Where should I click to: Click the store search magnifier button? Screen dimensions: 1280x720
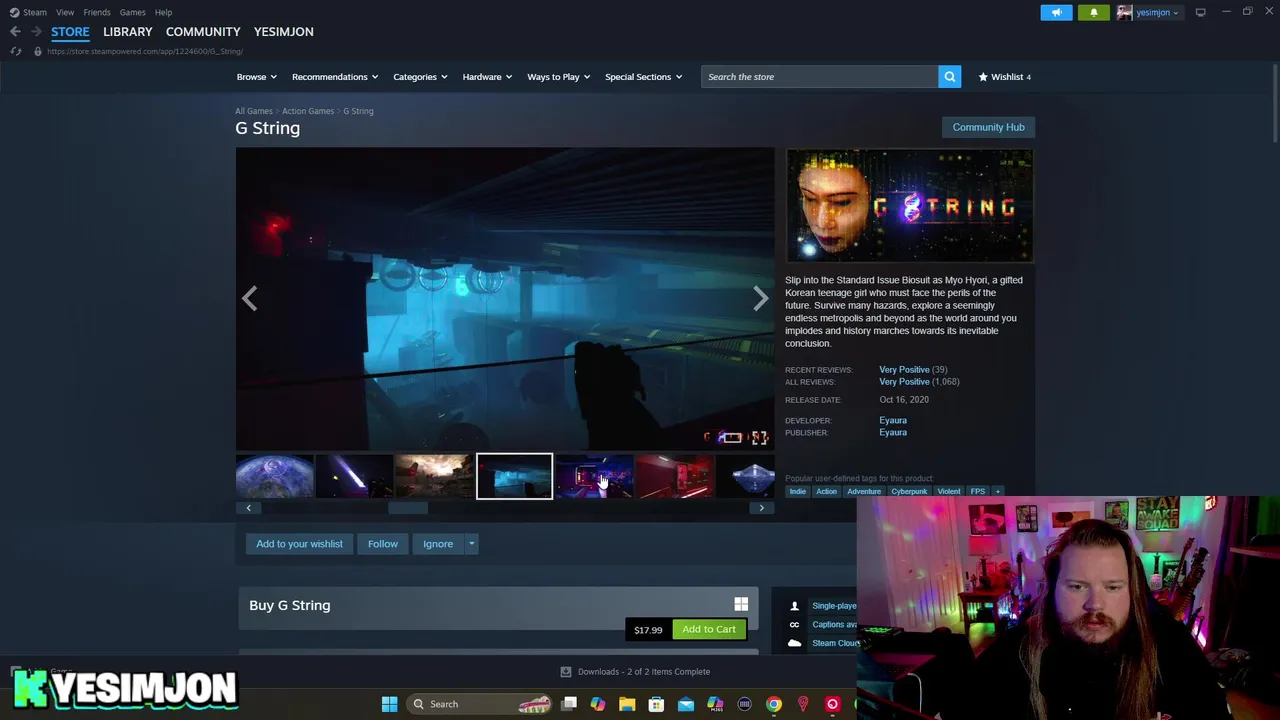(949, 77)
